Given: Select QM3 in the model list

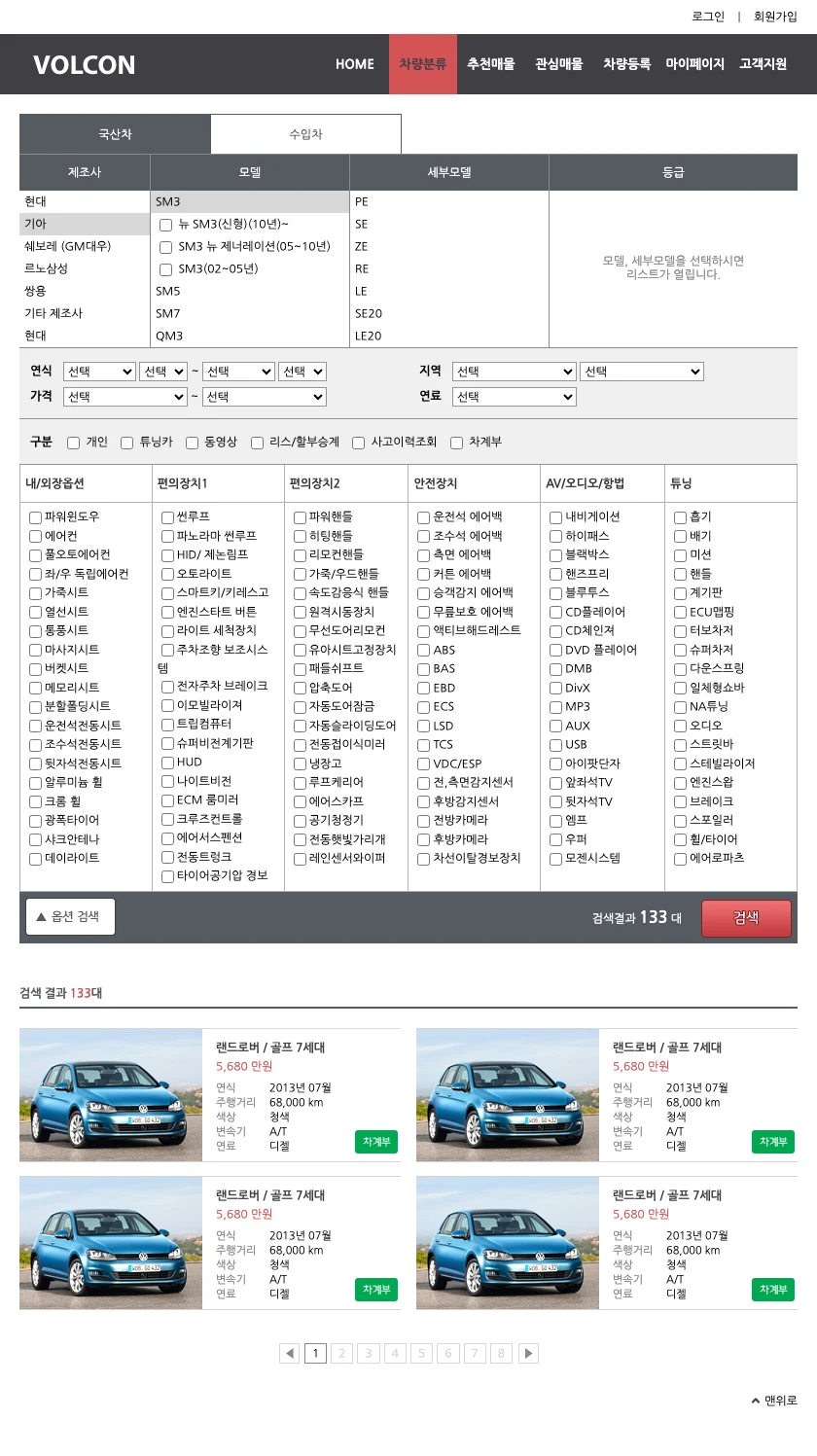Looking at the screenshot, I should coord(250,336).
